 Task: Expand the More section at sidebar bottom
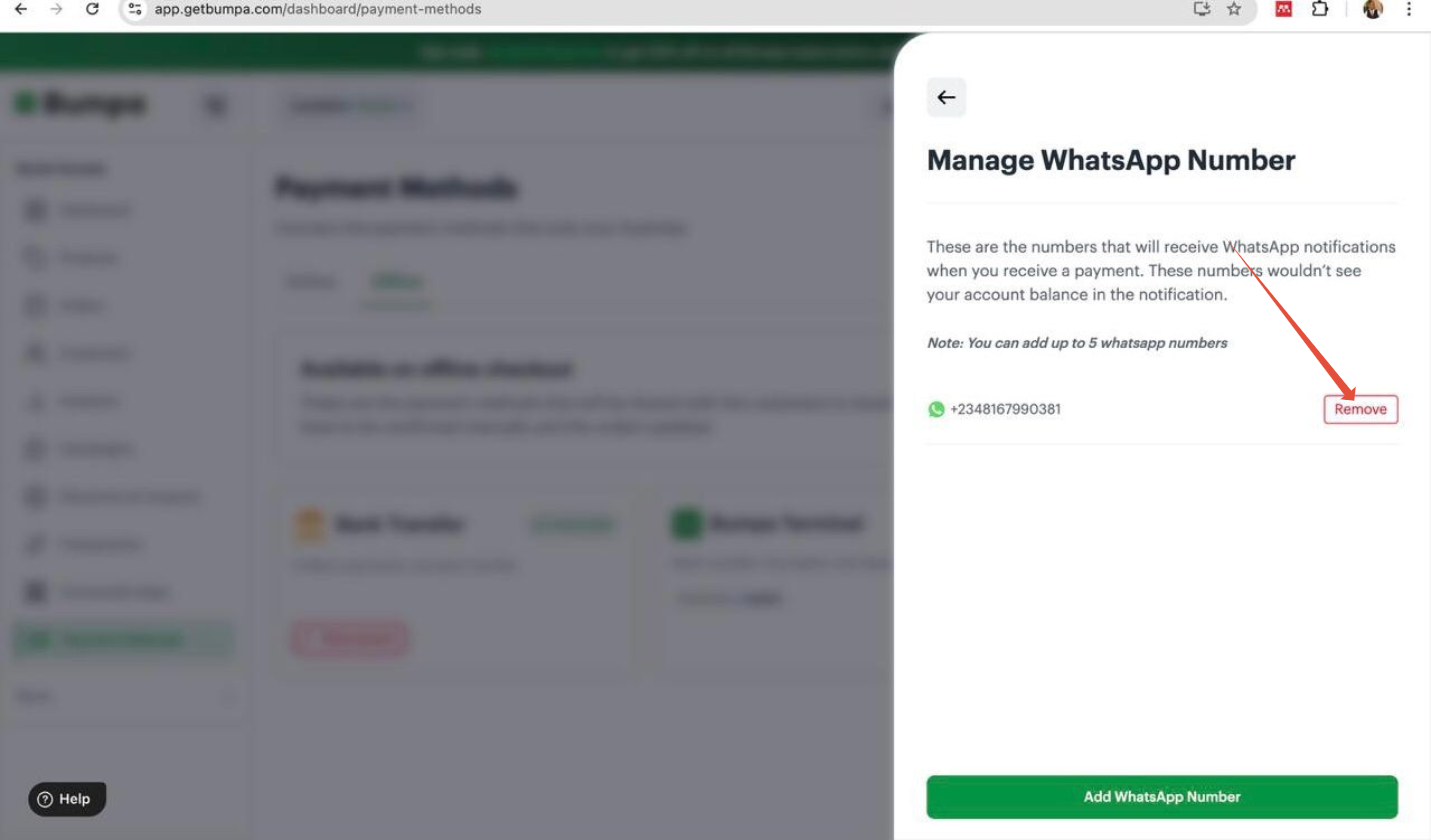tap(127, 696)
